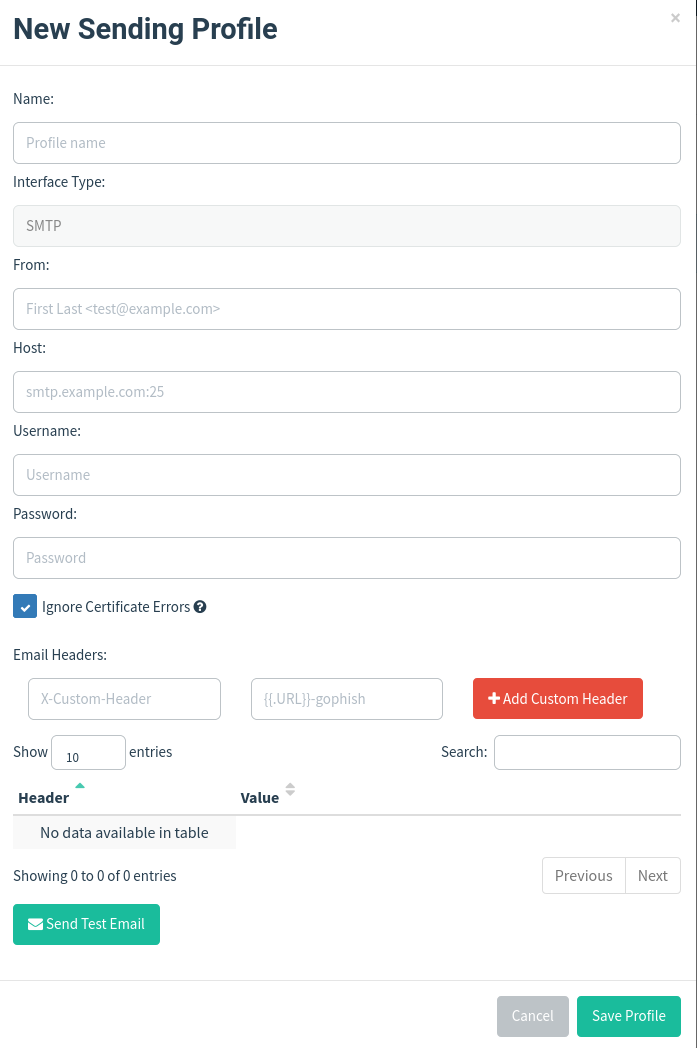Cancel the new sending profile
This screenshot has height=1048, width=697.
tap(532, 1016)
